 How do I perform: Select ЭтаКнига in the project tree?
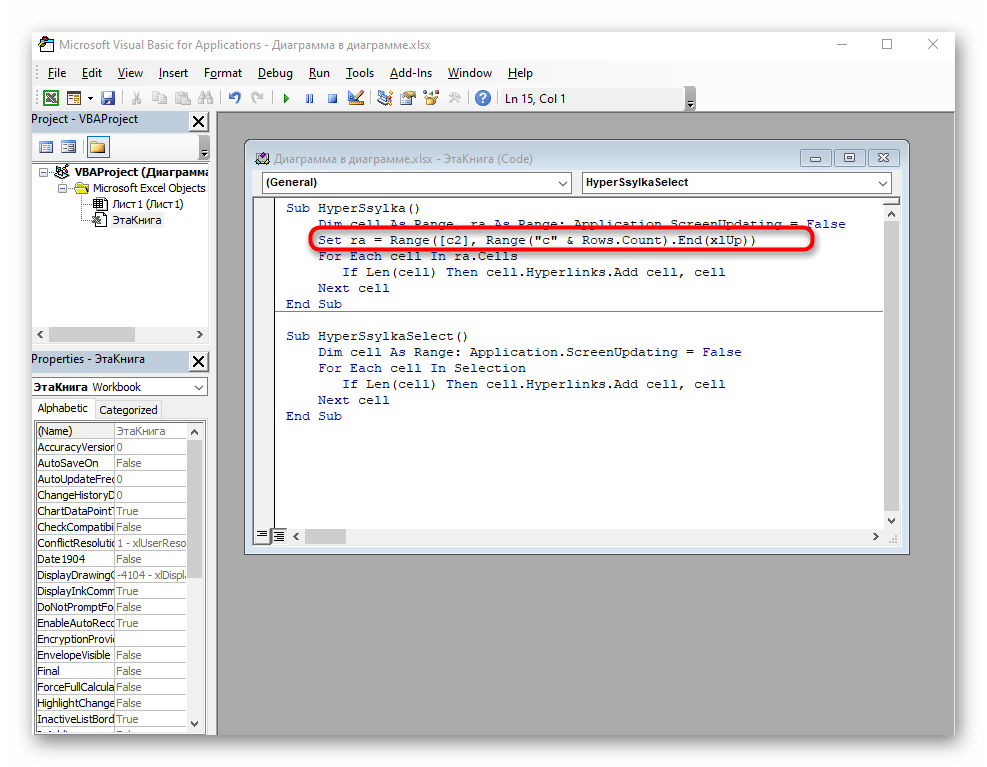coord(136,220)
